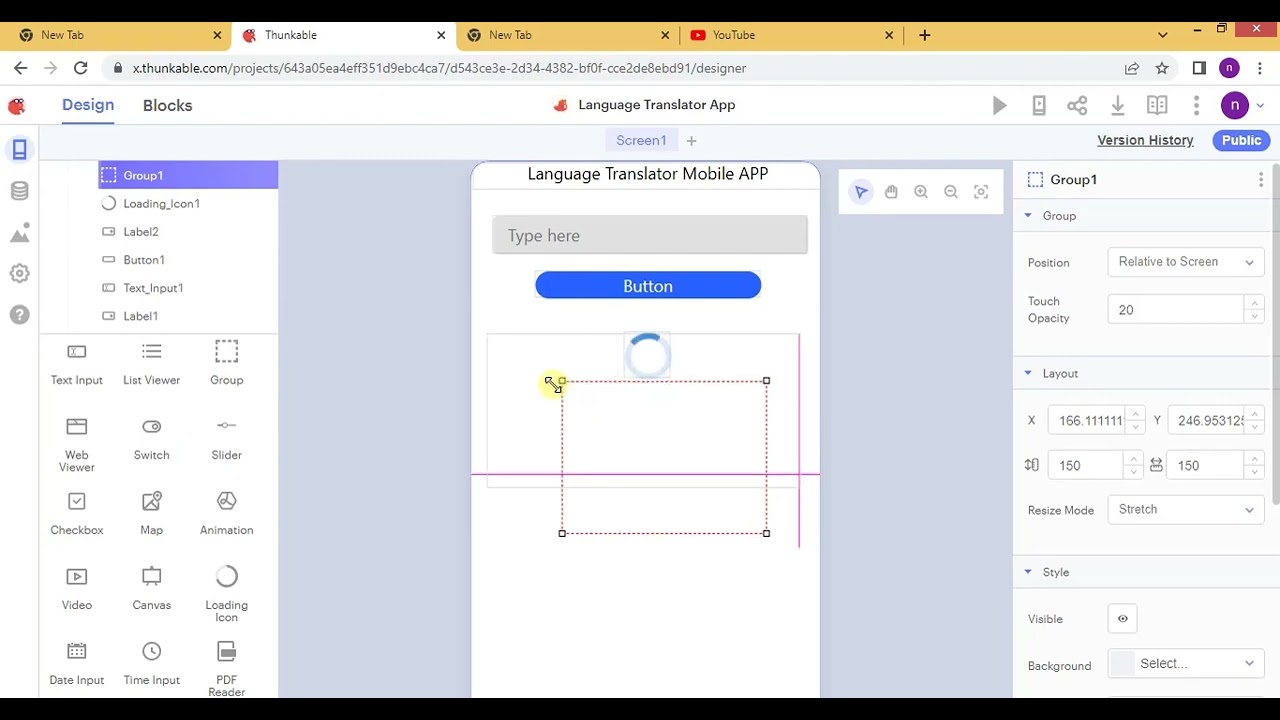Click the zoom in magnifier
This screenshot has height=720, width=1280.
tap(921, 192)
